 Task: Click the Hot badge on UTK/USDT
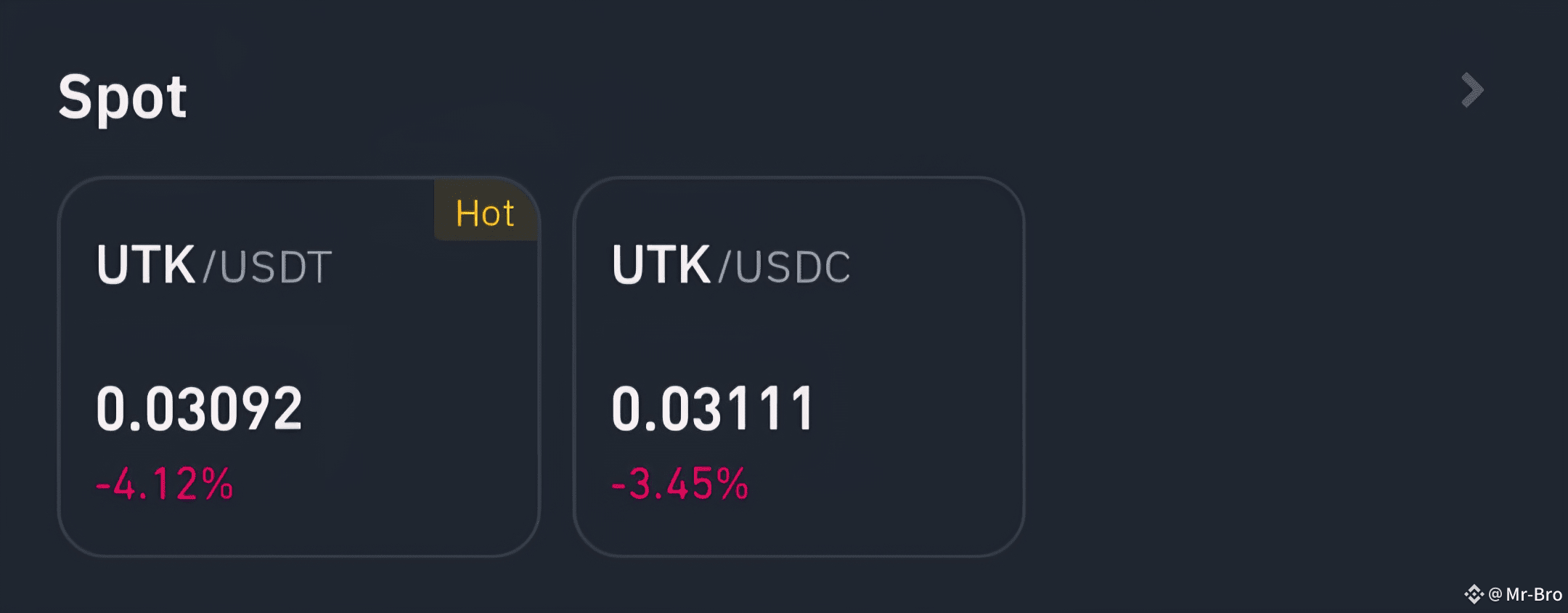[485, 212]
